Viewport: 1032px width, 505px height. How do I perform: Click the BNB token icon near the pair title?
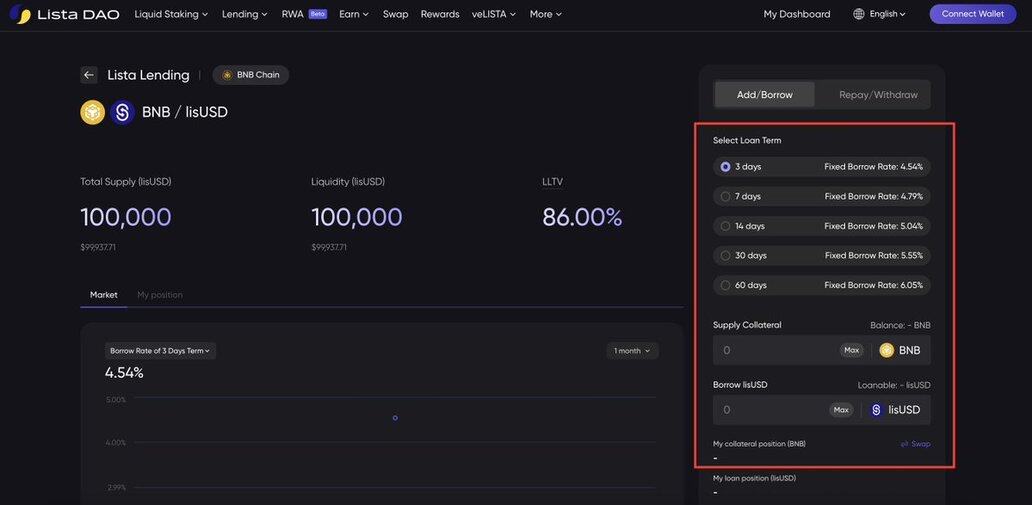[x=93, y=112]
